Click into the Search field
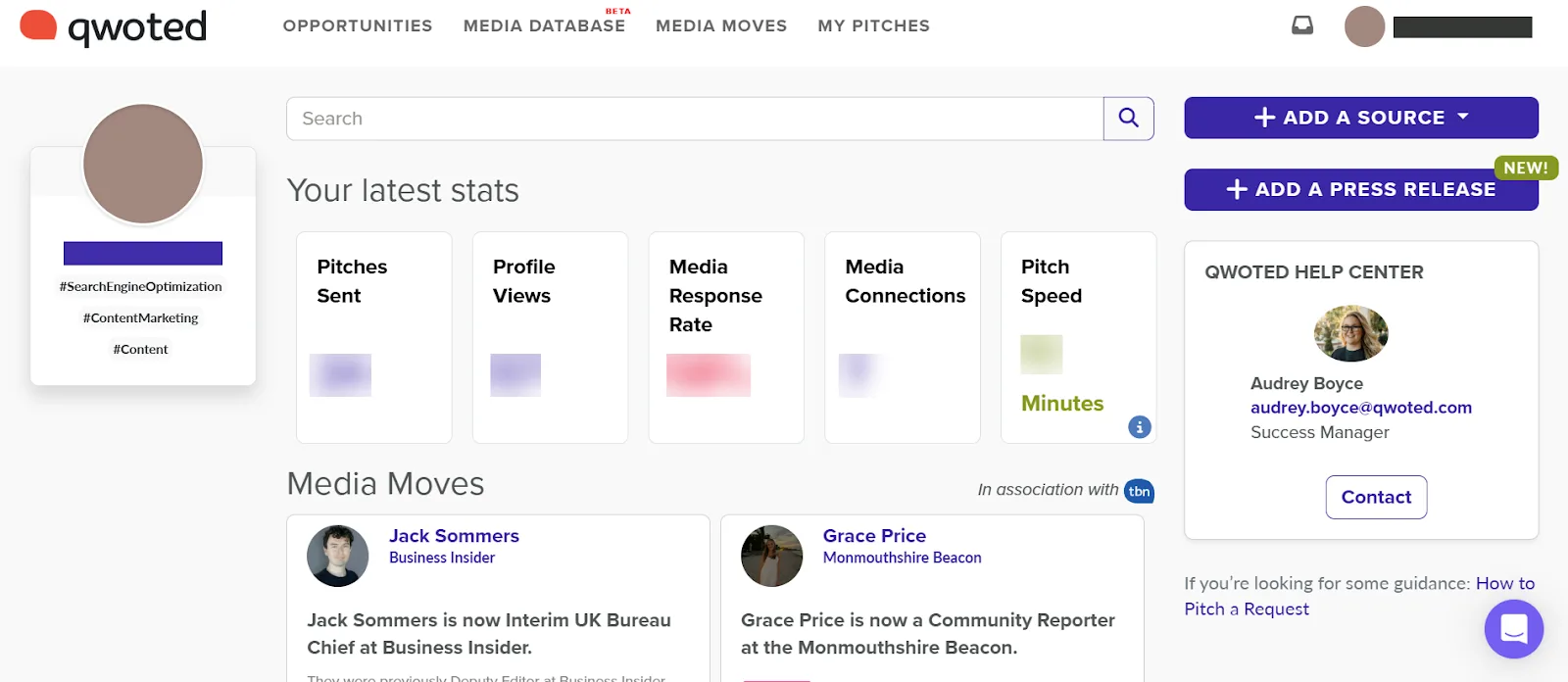Viewport: 1568px width, 682px height. tap(695, 119)
